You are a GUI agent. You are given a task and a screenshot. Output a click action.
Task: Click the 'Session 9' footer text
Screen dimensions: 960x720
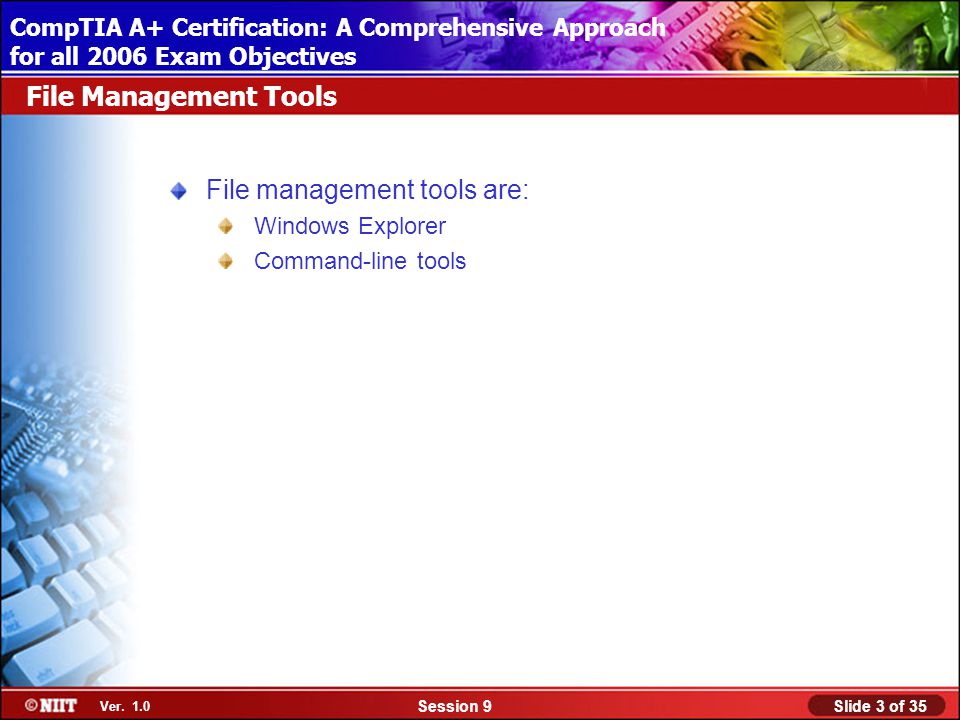point(454,707)
